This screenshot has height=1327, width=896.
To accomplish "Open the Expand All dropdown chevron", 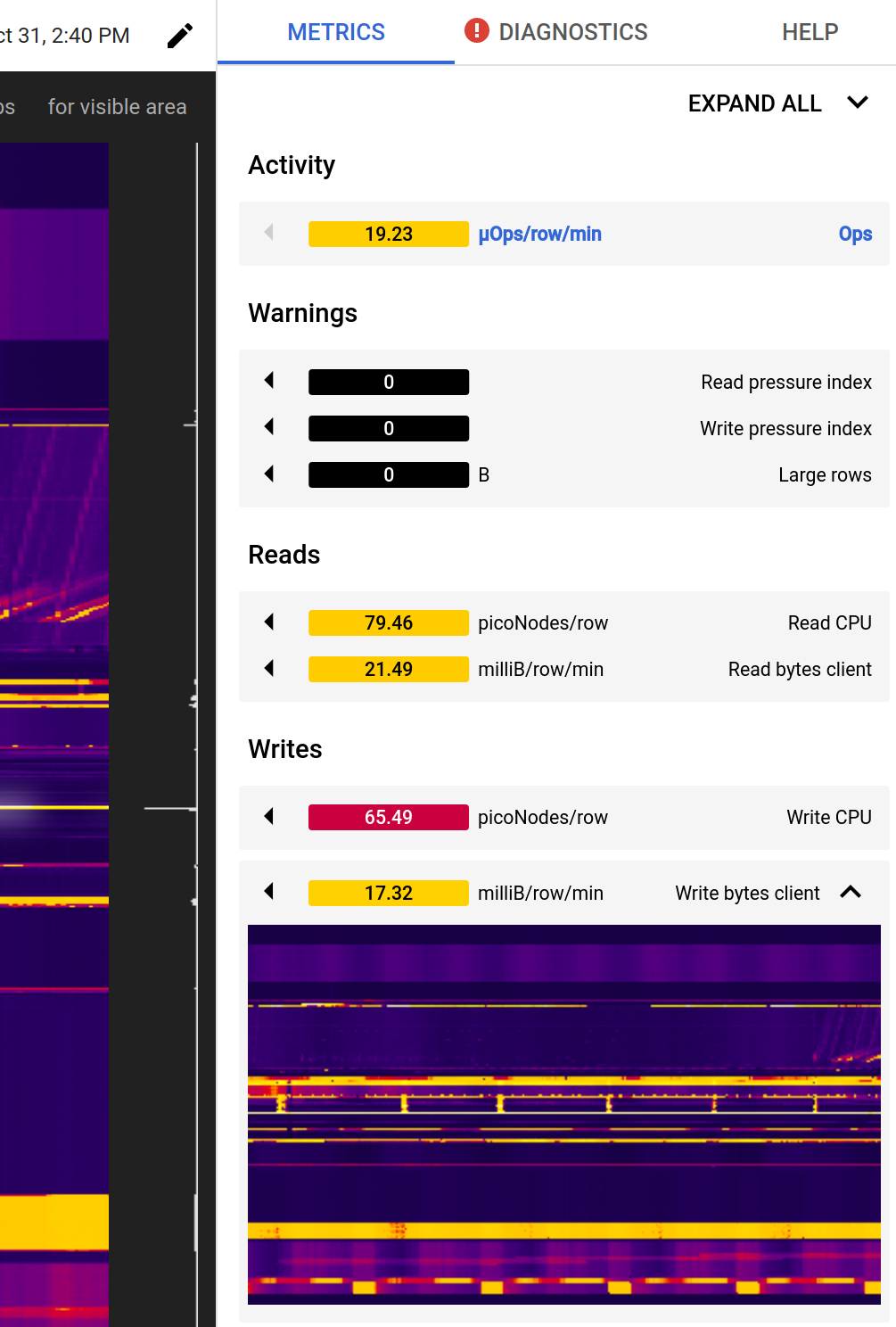I will 858,103.
